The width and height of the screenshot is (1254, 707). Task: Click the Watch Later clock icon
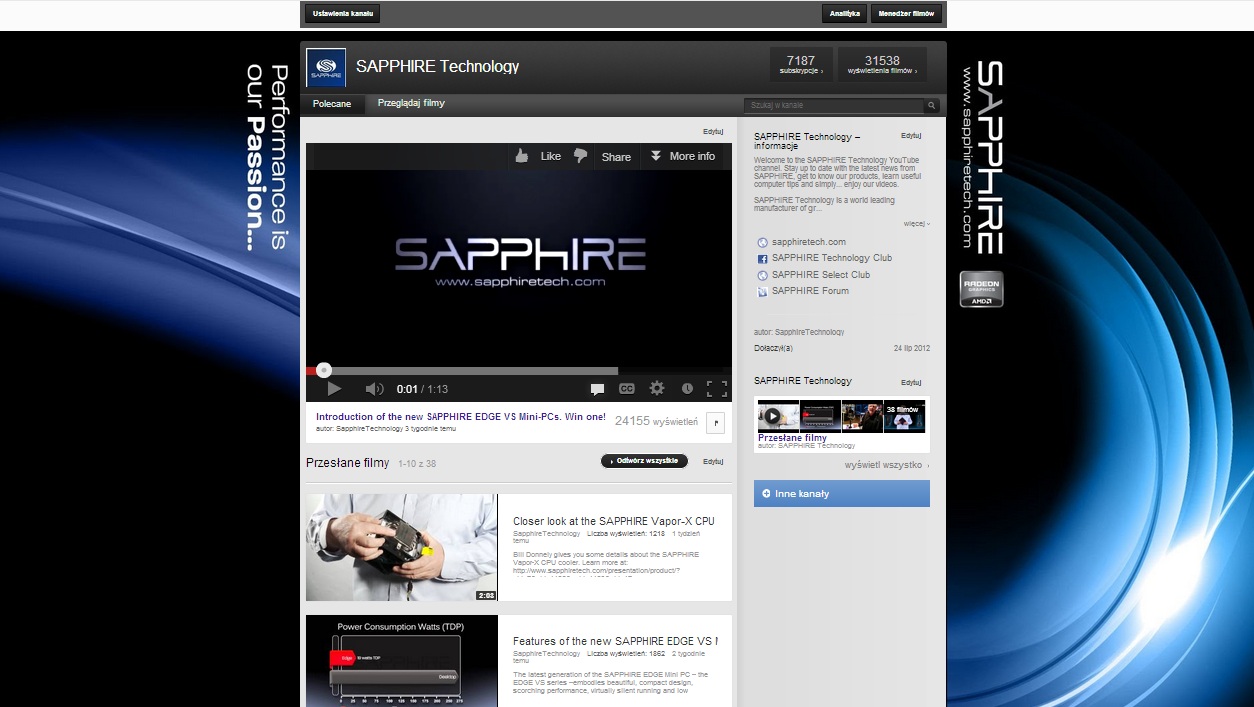(x=687, y=389)
